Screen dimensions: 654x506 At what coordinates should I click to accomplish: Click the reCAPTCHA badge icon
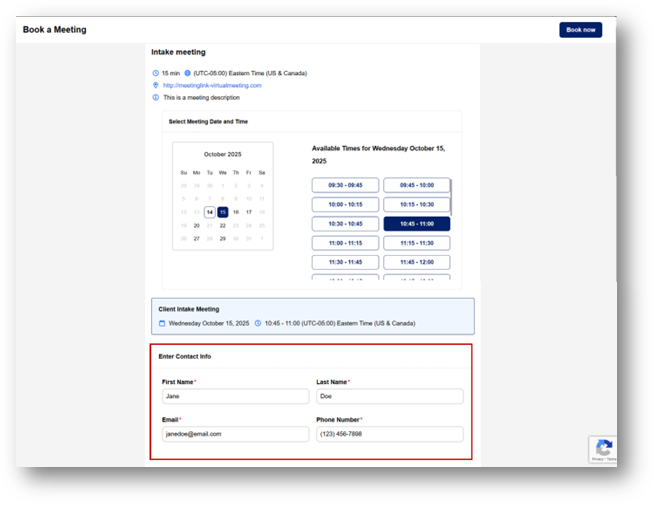click(x=604, y=449)
